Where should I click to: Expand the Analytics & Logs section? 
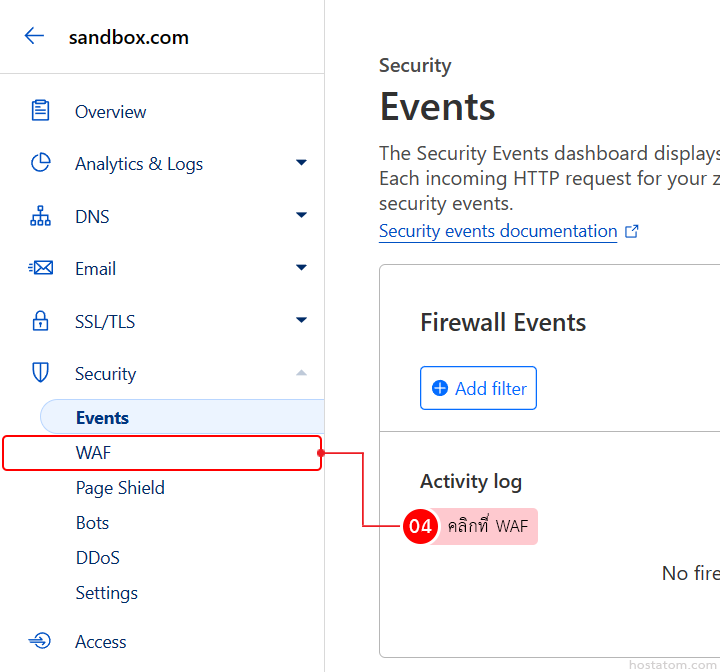pyautogui.click(x=301, y=163)
